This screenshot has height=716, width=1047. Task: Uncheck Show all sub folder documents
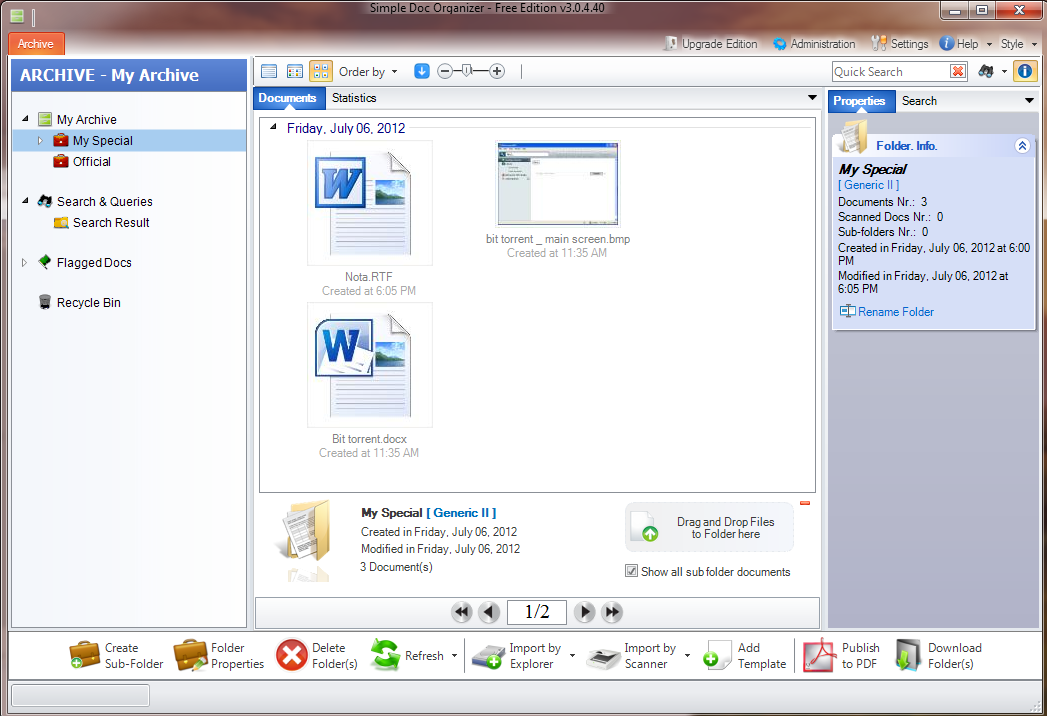(x=631, y=571)
